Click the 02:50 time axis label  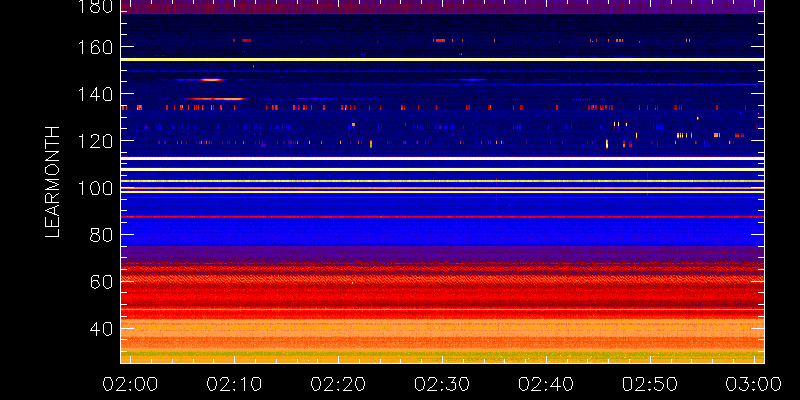click(650, 384)
